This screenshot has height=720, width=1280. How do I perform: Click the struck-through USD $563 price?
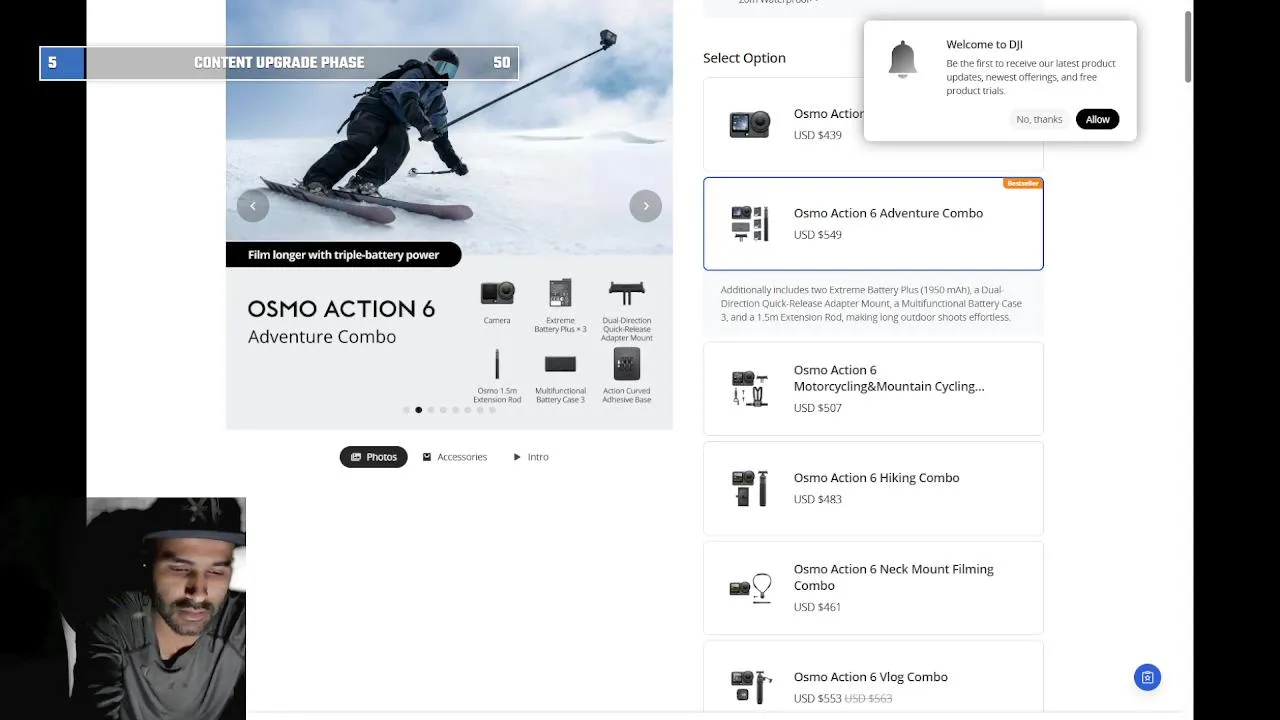(x=868, y=698)
